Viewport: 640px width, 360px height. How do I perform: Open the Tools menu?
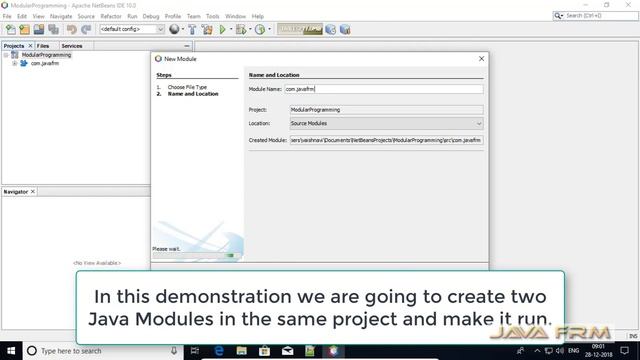pos(212,16)
